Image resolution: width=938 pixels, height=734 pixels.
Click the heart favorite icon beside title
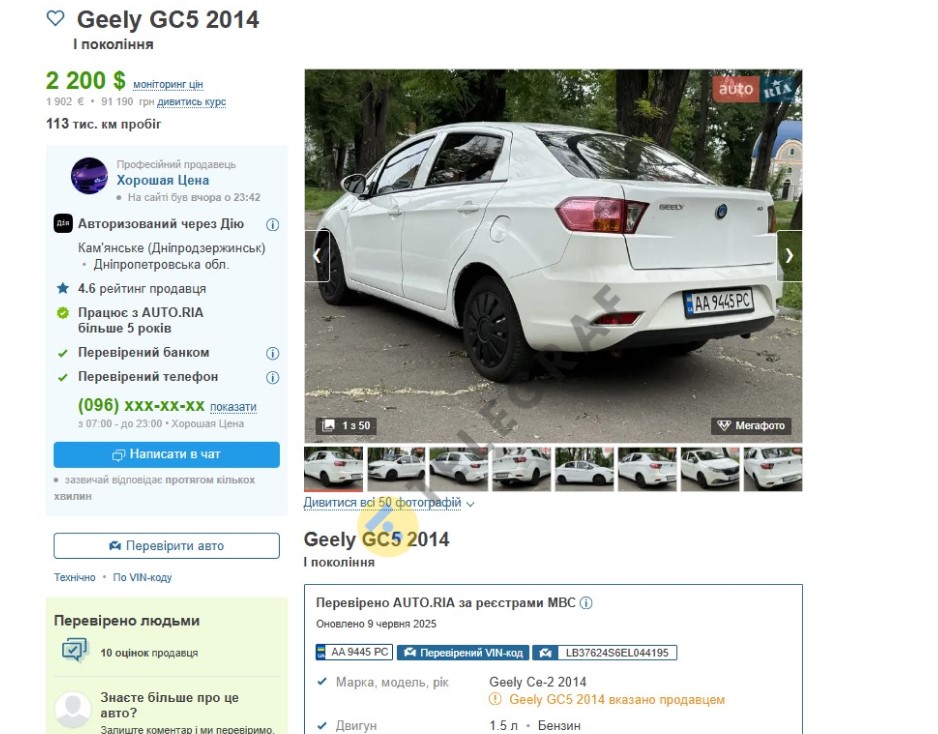pyautogui.click(x=55, y=19)
